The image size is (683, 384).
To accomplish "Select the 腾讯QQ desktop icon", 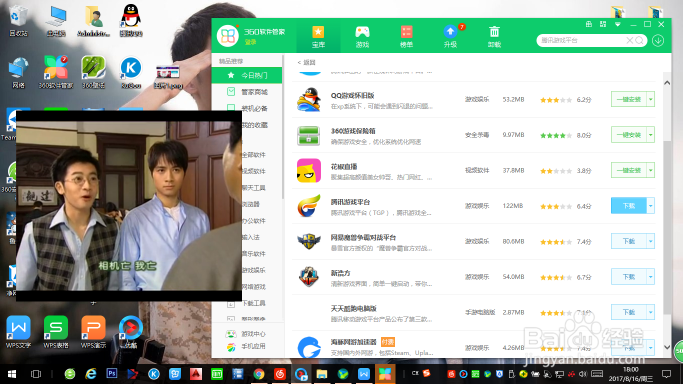I will (131, 20).
